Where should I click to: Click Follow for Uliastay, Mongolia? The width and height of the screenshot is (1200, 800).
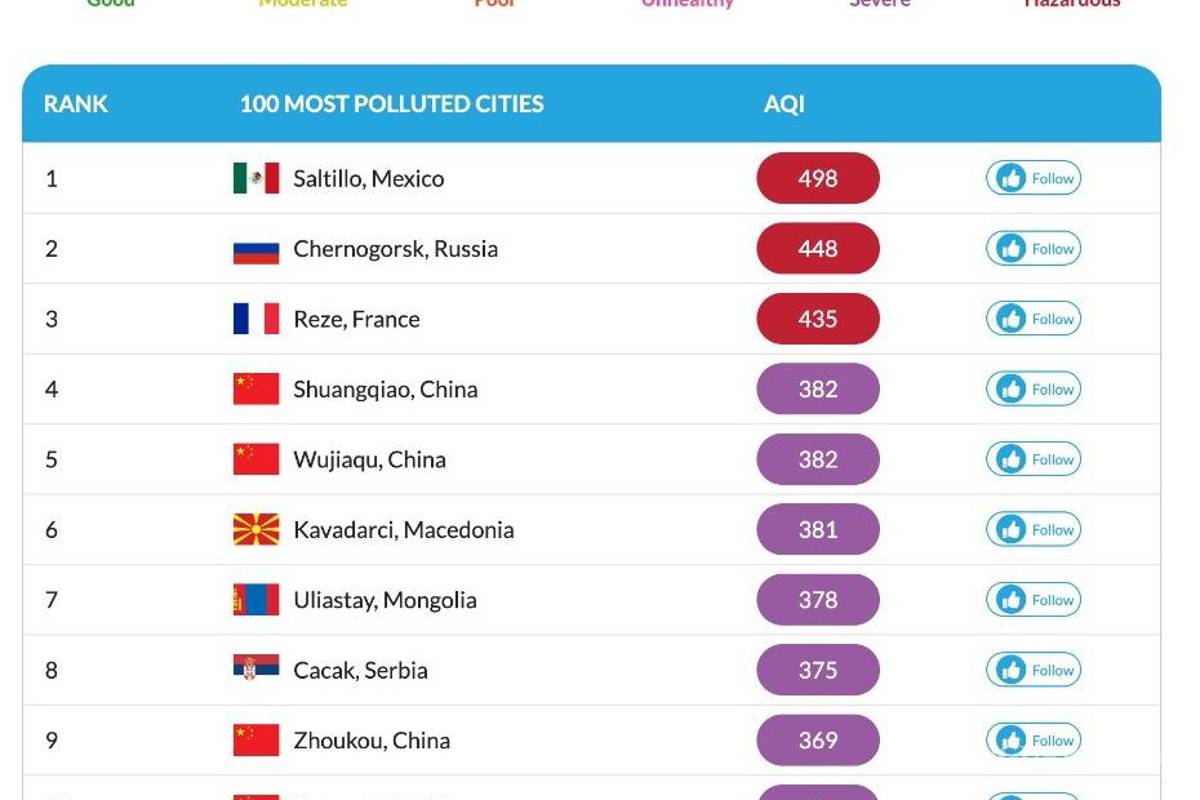[1033, 599]
